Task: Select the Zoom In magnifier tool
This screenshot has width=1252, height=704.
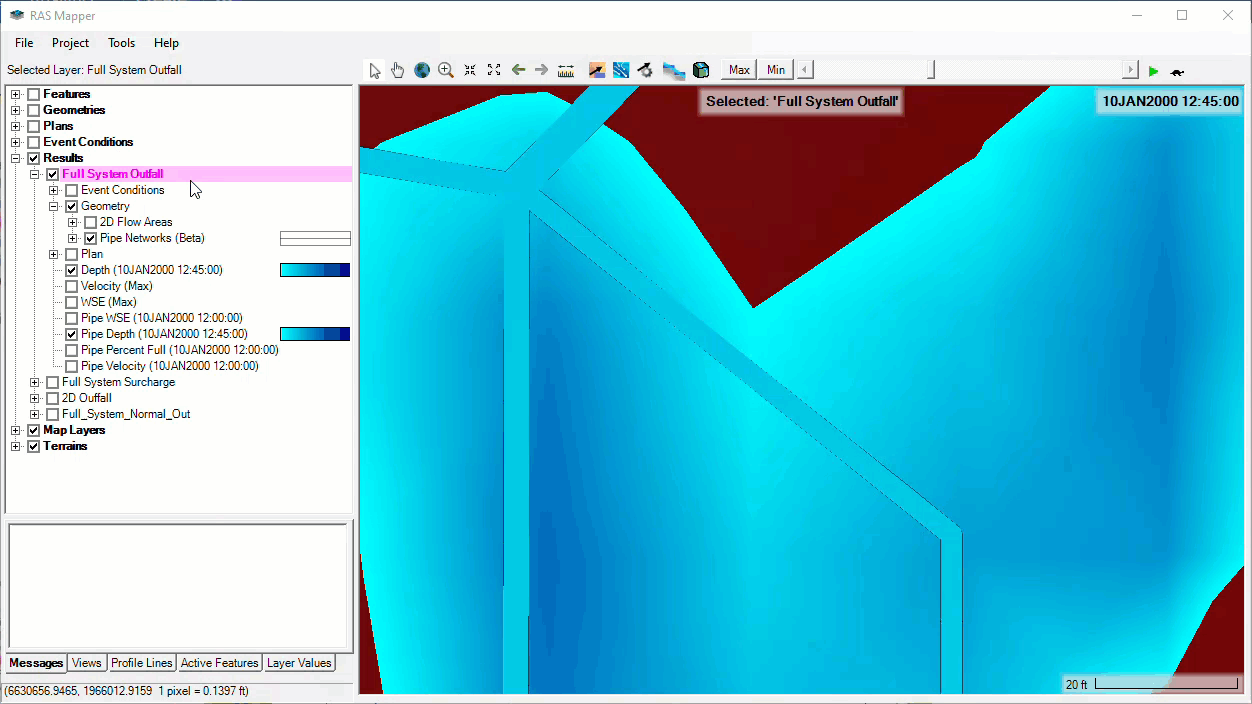Action: point(446,70)
